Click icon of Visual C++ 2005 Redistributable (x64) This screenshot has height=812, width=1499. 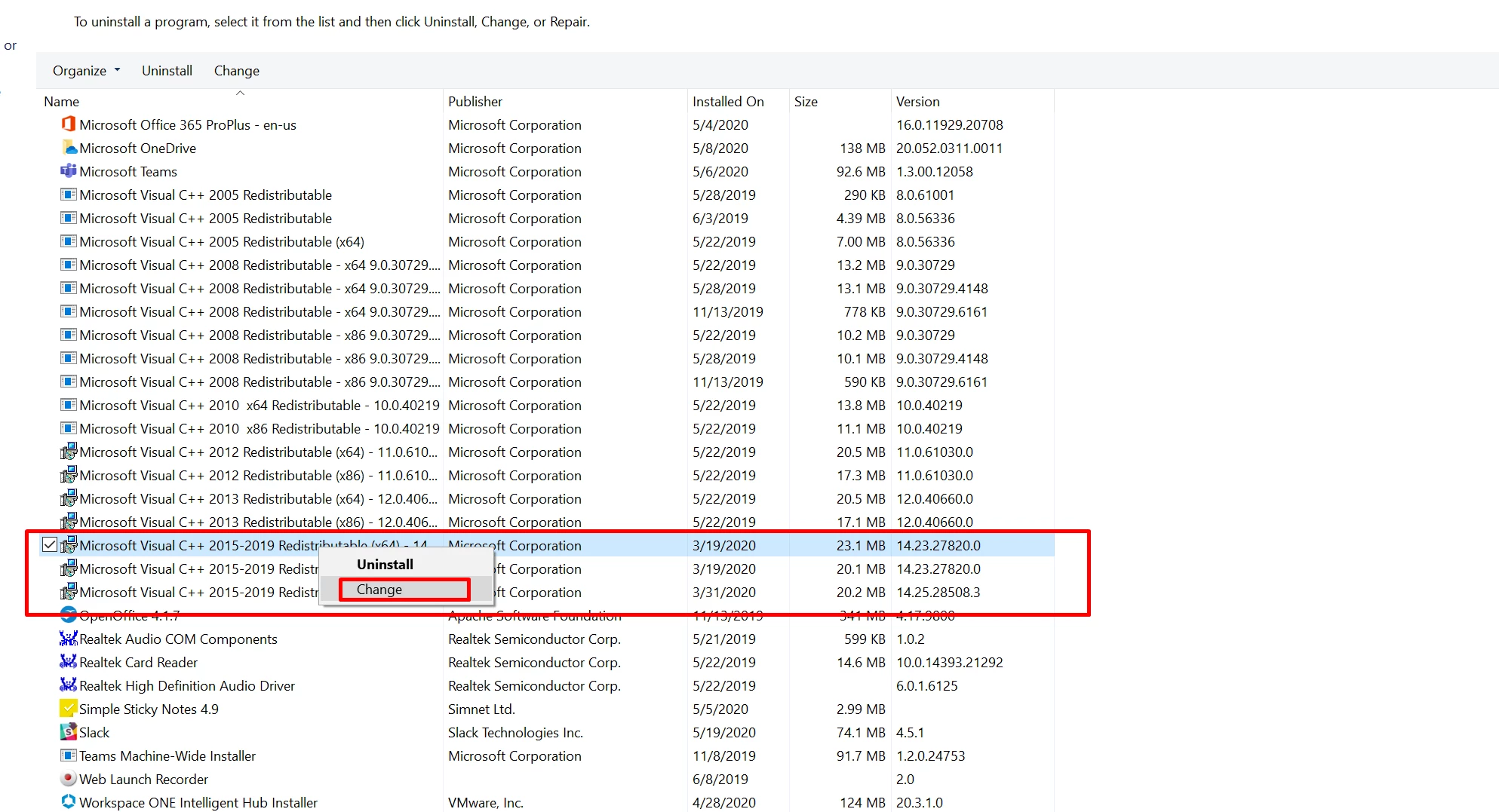click(x=68, y=241)
